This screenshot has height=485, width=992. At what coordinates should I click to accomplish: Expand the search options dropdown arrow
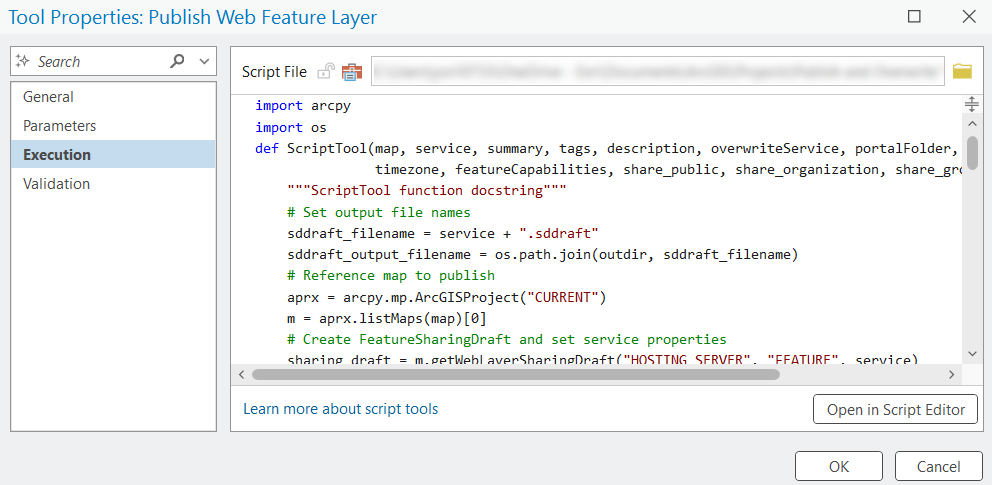coord(204,61)
